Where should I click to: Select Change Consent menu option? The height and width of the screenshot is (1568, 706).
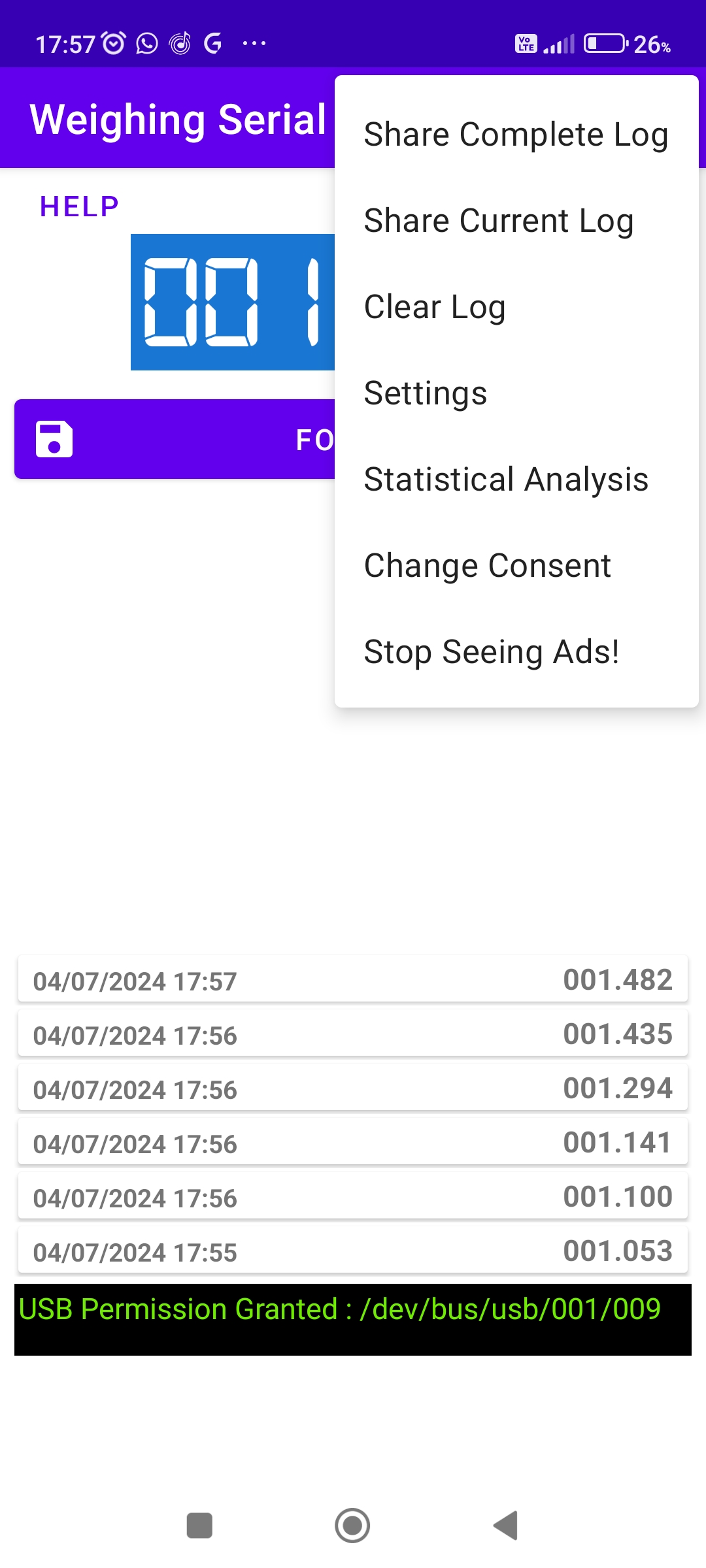pyautogui.click(x=488, y=566)
